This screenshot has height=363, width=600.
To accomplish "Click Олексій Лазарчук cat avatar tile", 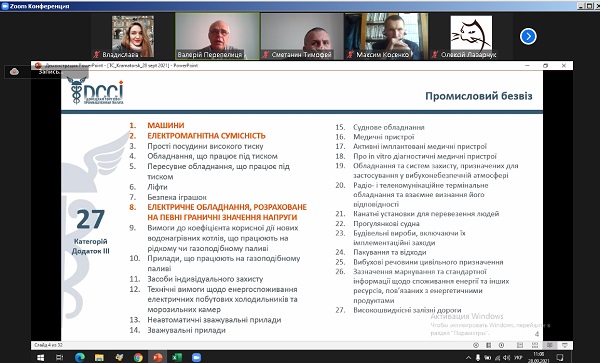I will (471, 37).
